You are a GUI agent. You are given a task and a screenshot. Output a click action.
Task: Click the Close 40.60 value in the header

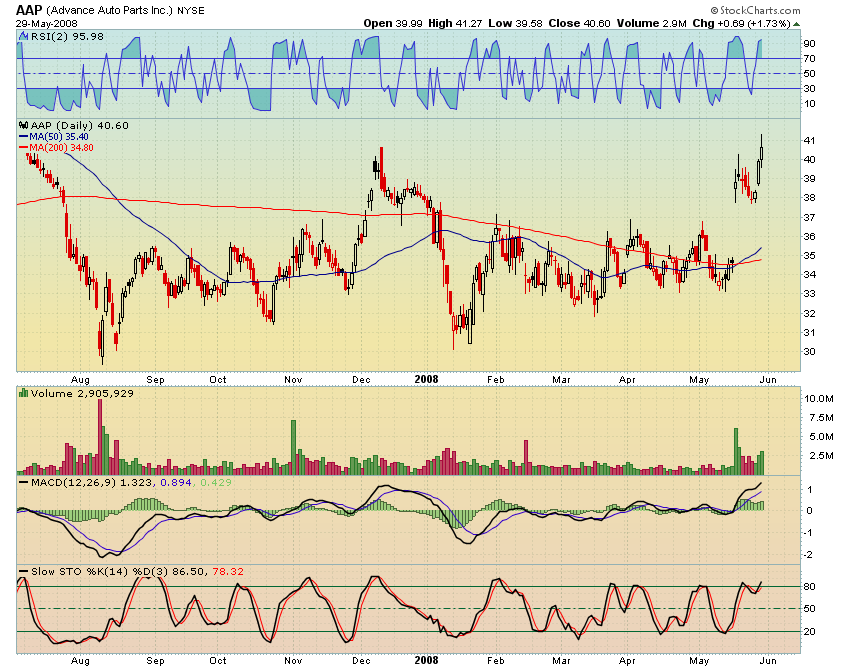579,23
